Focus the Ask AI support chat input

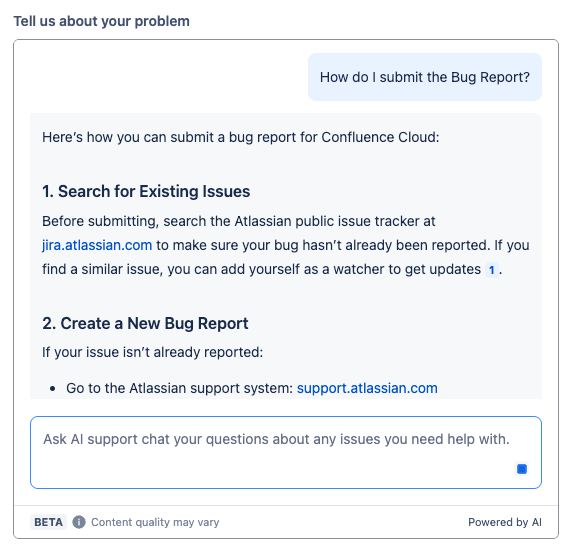(x=286, y=452)
